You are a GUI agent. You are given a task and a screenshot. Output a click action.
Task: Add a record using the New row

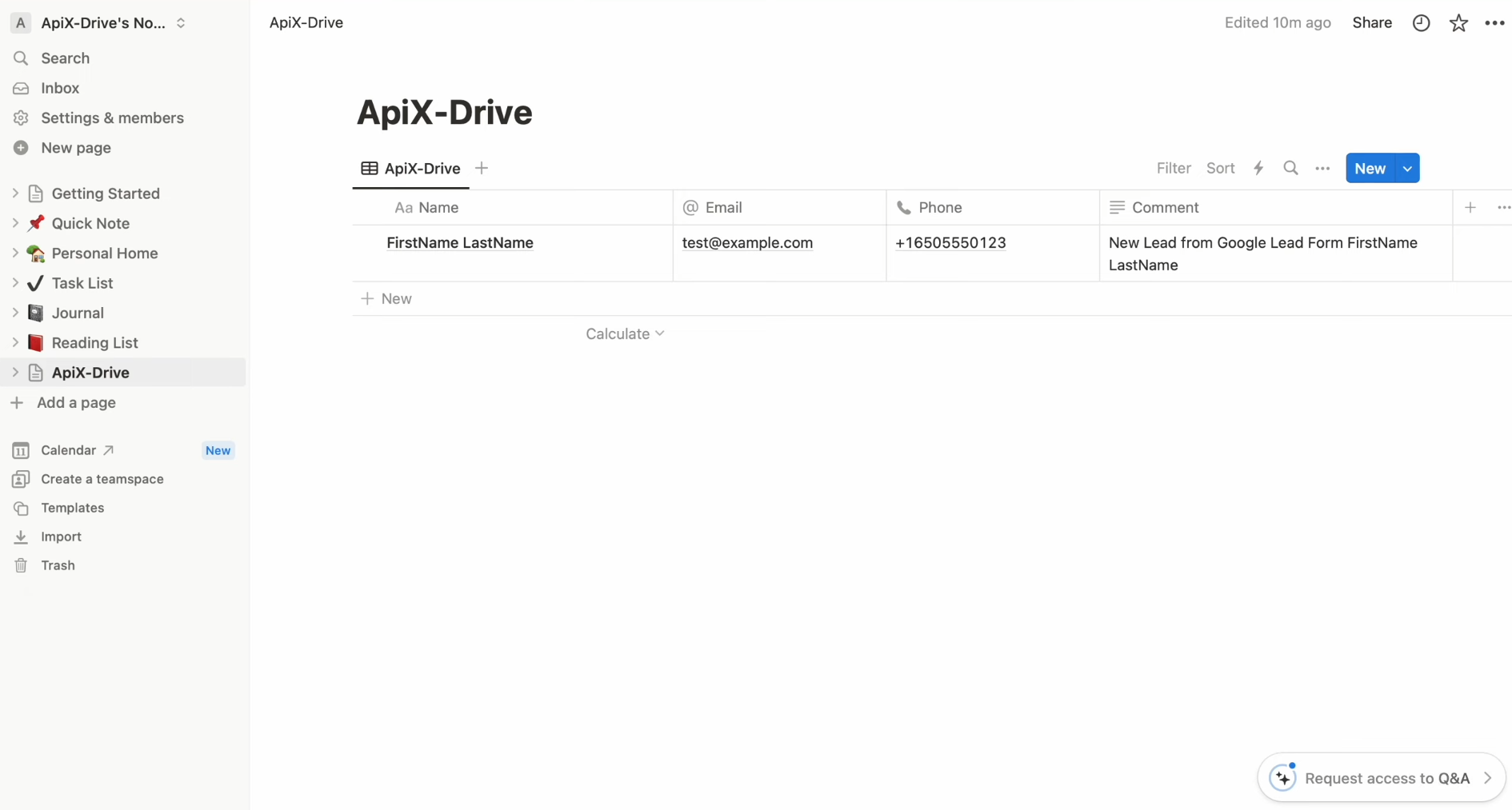[388, 298]
